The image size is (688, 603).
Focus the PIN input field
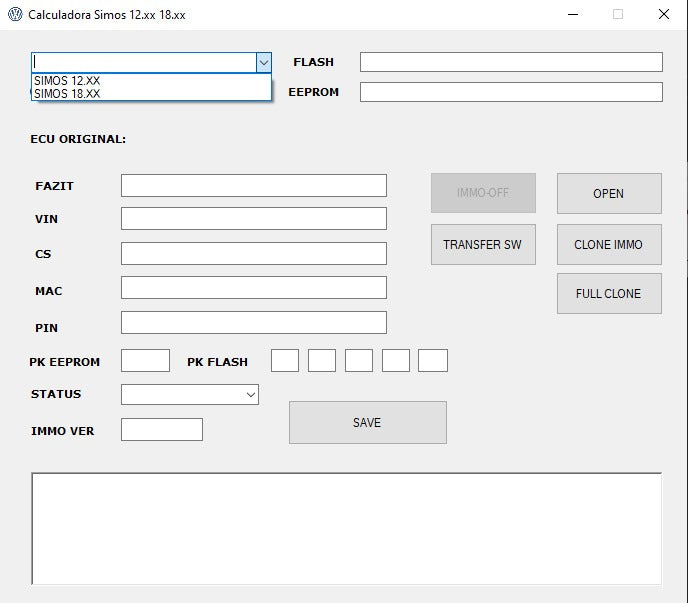pos(254,323)
